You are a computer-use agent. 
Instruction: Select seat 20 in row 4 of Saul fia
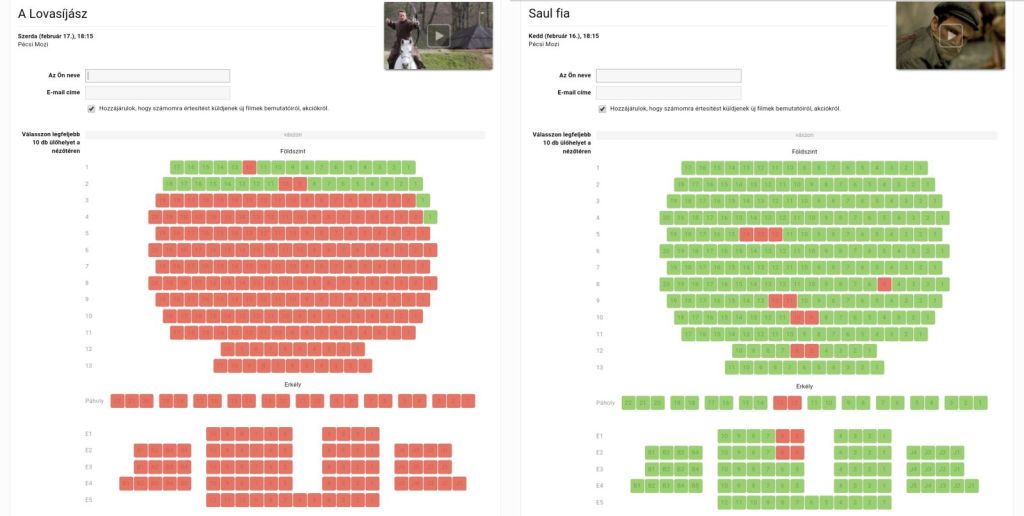coord(666,217)
